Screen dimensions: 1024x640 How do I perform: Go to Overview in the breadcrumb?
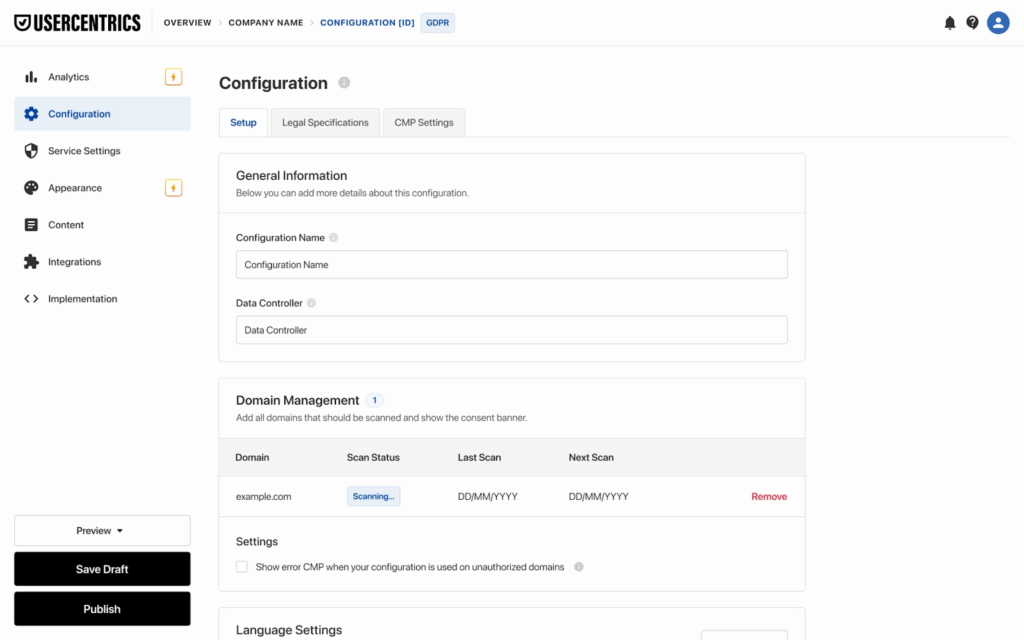(x=187, y=23)
